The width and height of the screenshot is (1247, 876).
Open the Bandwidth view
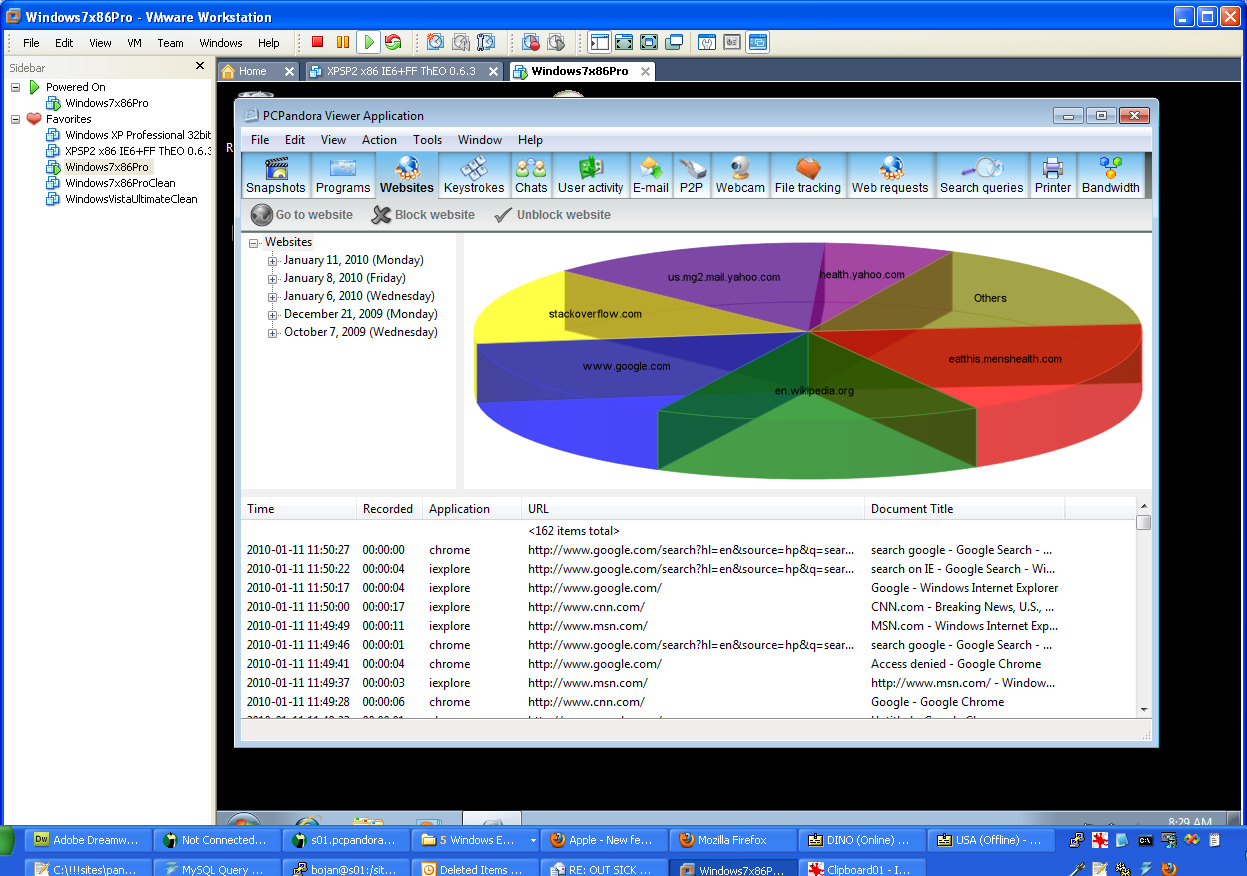[x=1110, y=175]
